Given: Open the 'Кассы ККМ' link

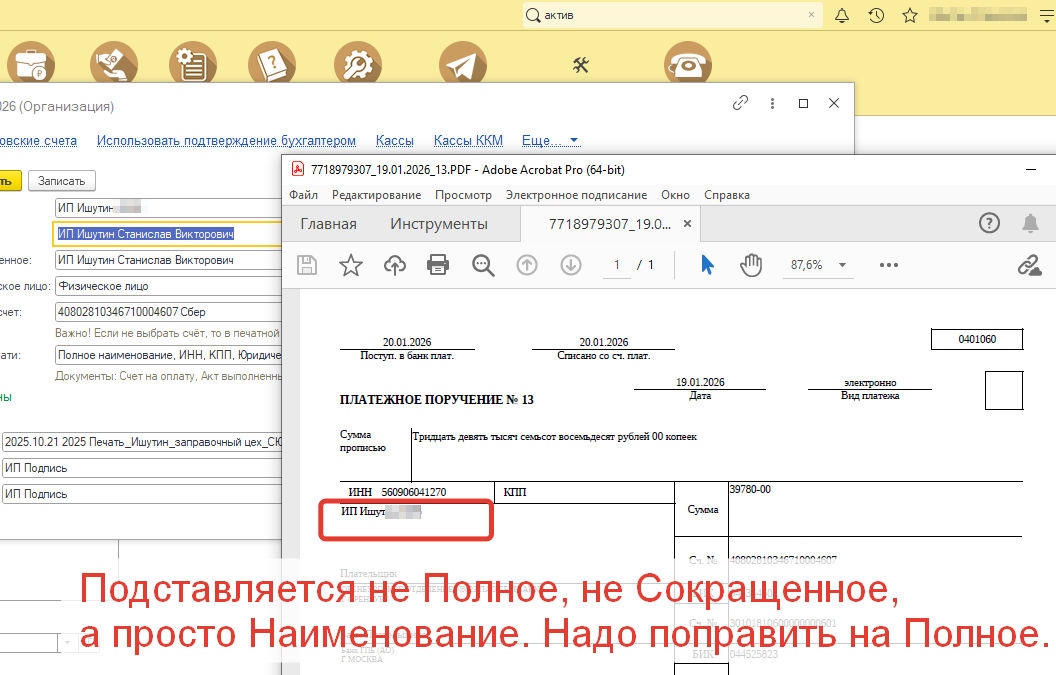Looking at the screenshot, I should [468, 141].
